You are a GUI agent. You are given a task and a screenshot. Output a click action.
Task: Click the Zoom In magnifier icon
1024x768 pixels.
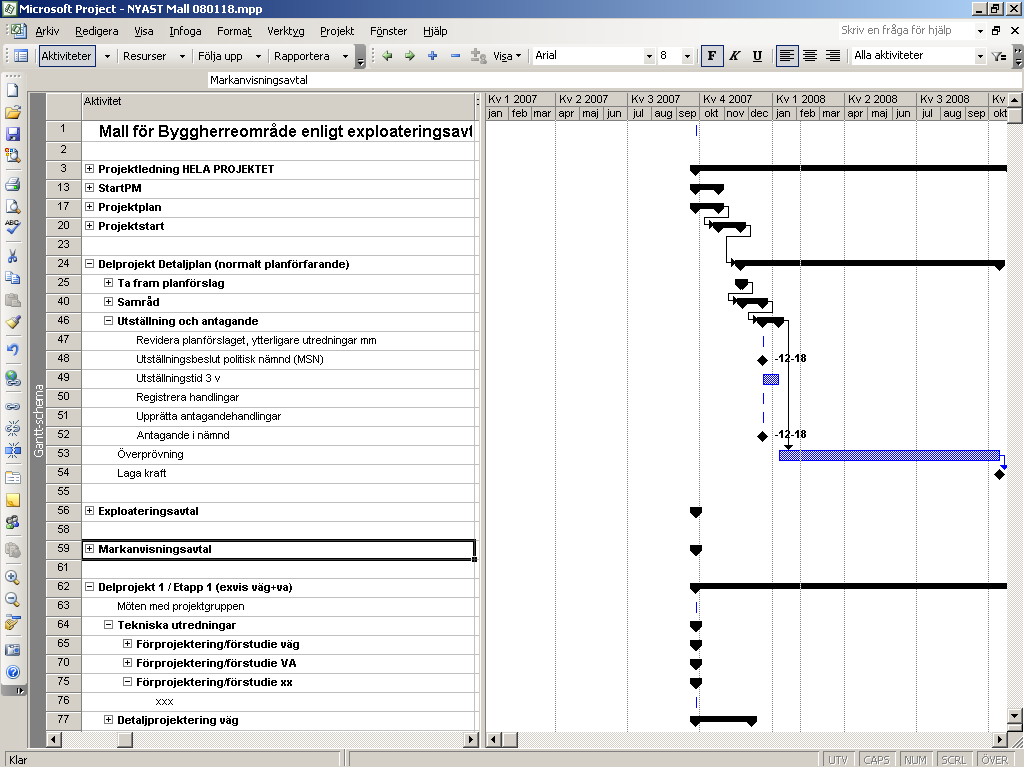[x=12, y=577]
